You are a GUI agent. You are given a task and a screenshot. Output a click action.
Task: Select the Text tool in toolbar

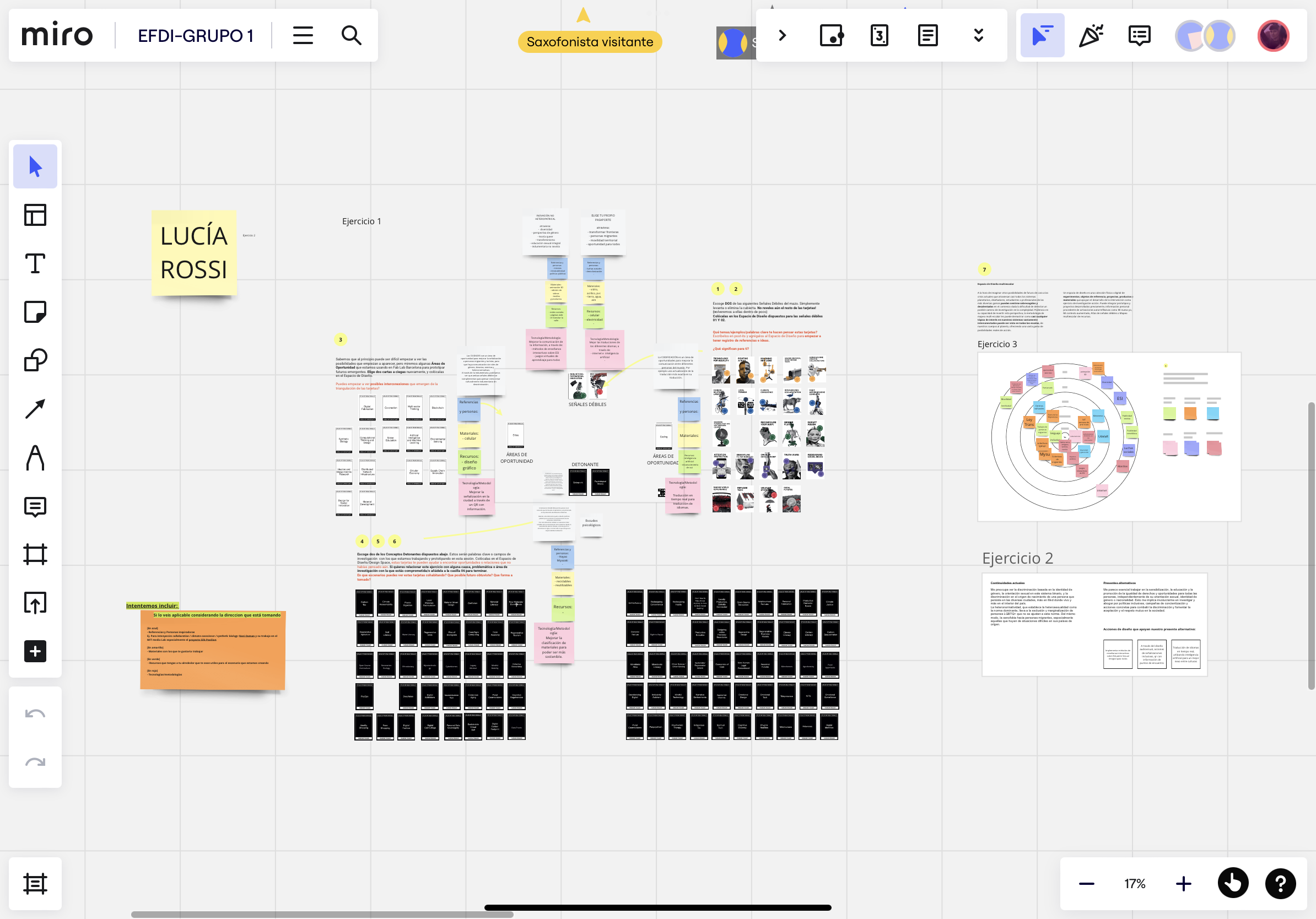pos(35,263)
